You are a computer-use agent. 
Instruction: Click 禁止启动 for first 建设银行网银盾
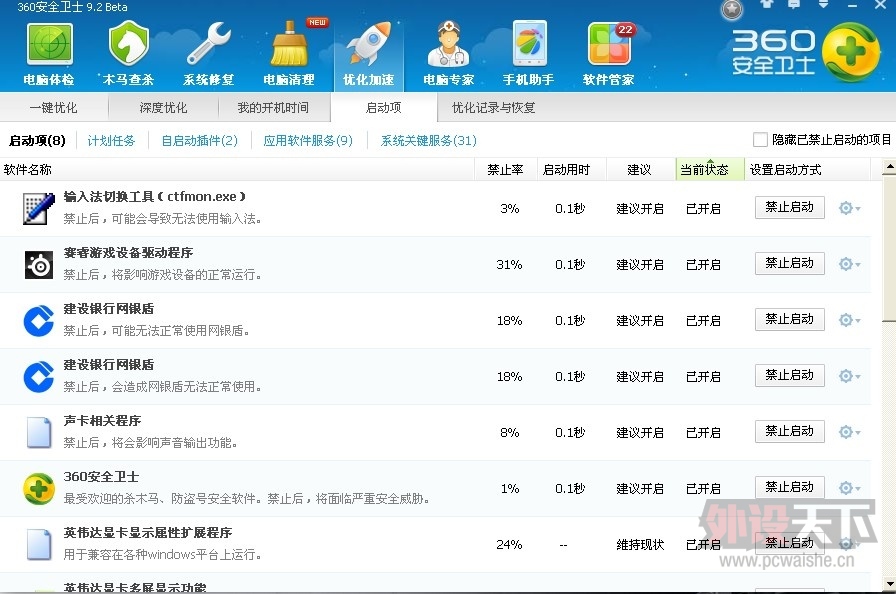click(x=790, y=319)
